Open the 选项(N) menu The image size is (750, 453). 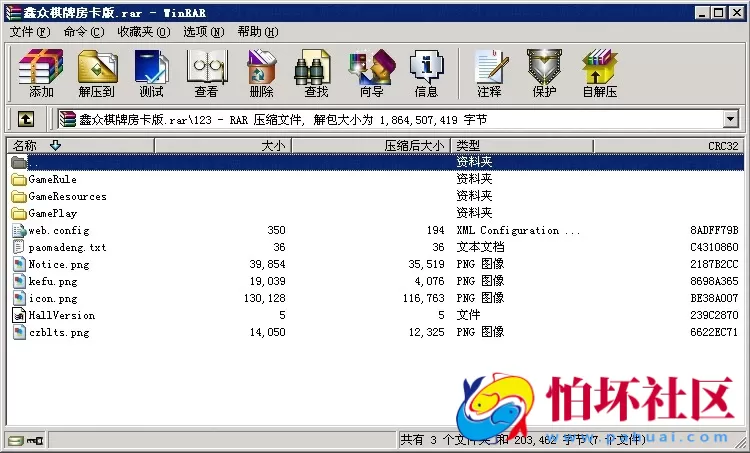coord(204,32)
